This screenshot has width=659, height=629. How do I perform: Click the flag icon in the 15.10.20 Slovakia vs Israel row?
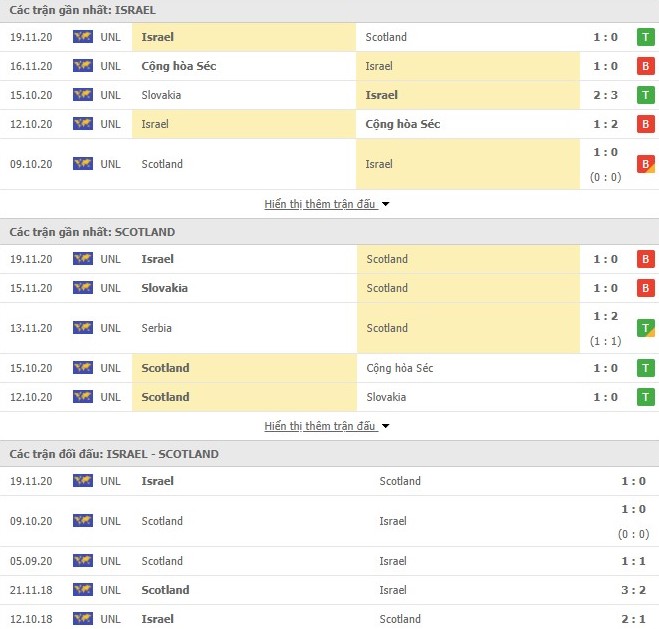point(83,95)
